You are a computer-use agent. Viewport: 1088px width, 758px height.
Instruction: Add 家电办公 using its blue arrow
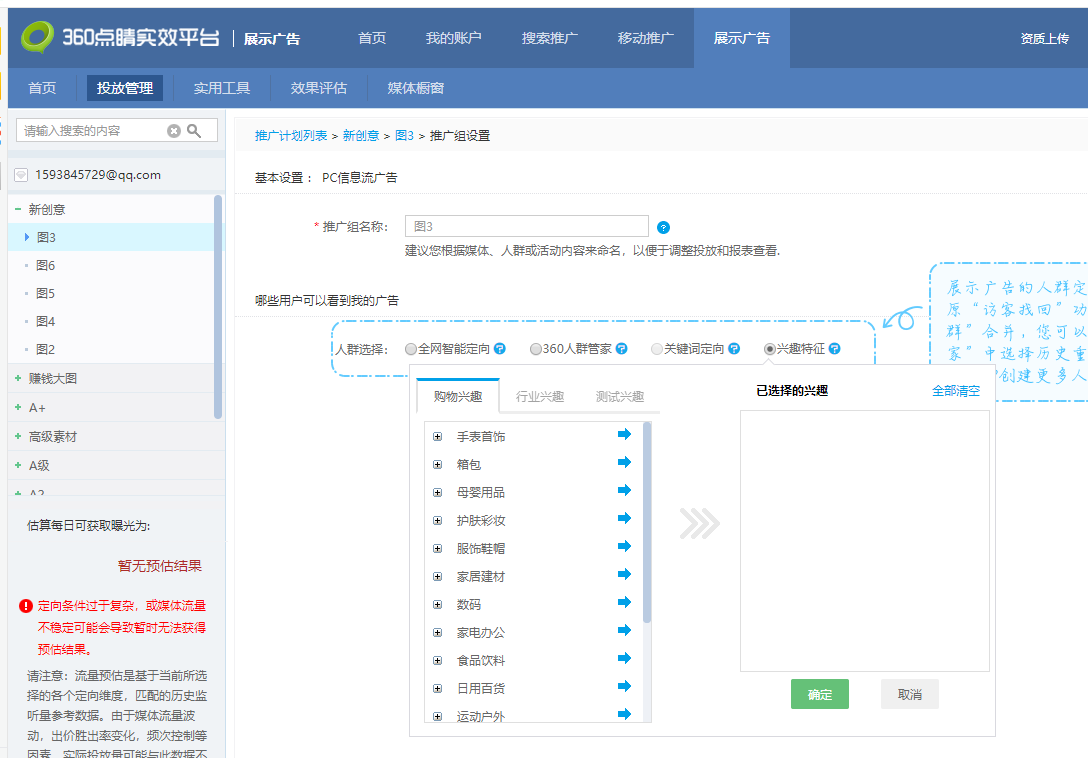pos(624,630)
